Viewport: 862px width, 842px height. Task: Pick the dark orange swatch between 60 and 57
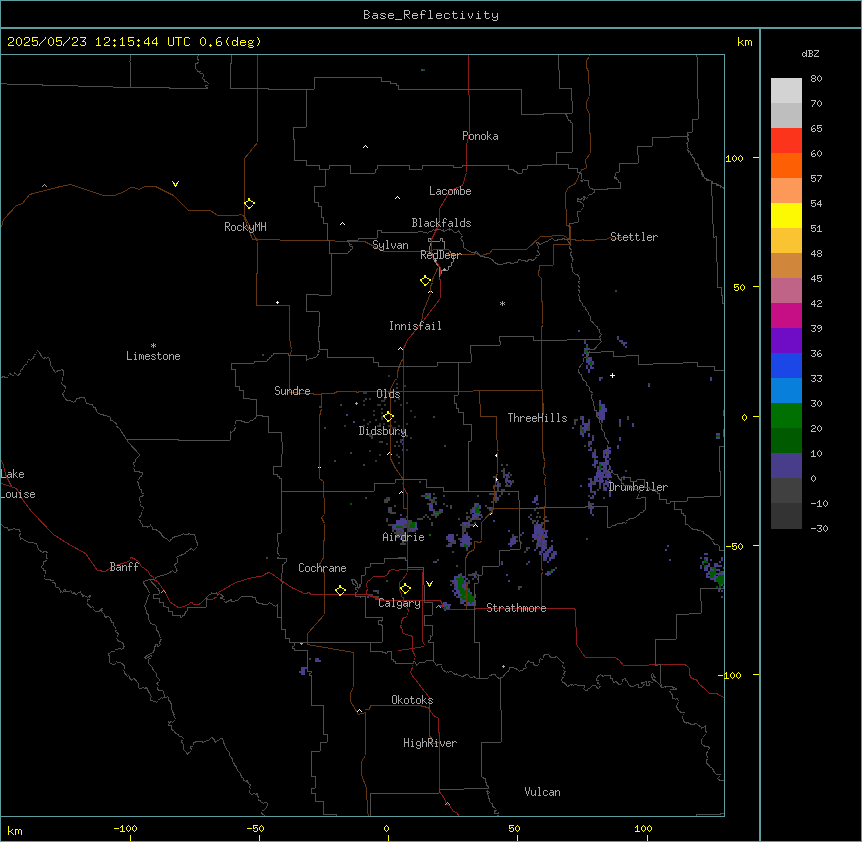[x=786, y=165]
